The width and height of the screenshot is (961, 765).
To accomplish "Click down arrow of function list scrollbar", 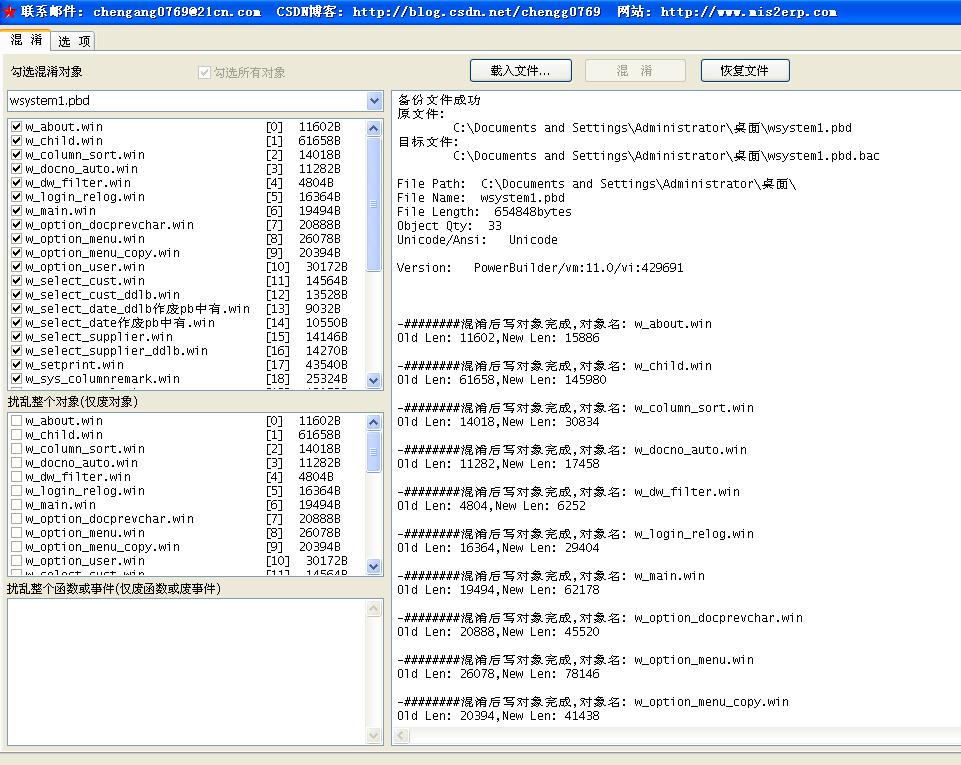I will (373, 735).
